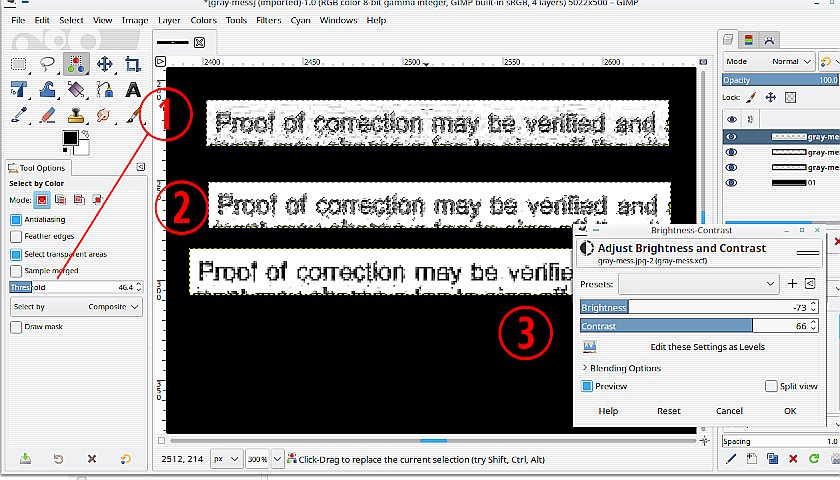Select the Paths tool
Image resolution: width=840 pixels, height=480 pixels.
tap(104, 89)
